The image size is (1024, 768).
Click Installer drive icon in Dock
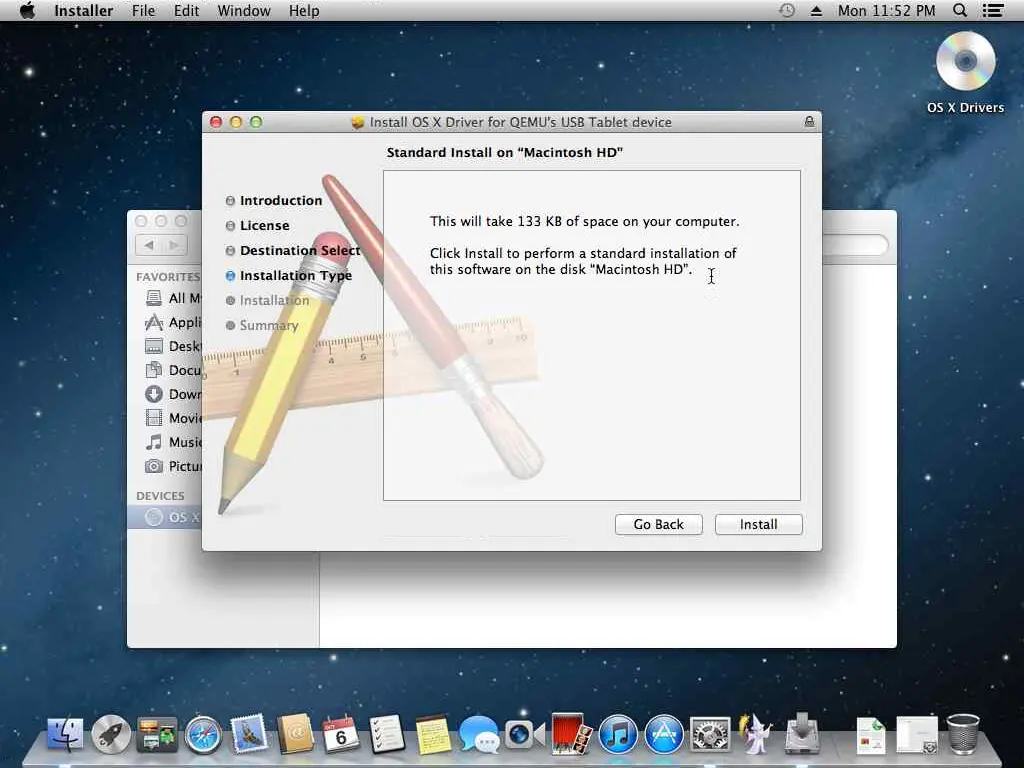click(x=802, y=734)
